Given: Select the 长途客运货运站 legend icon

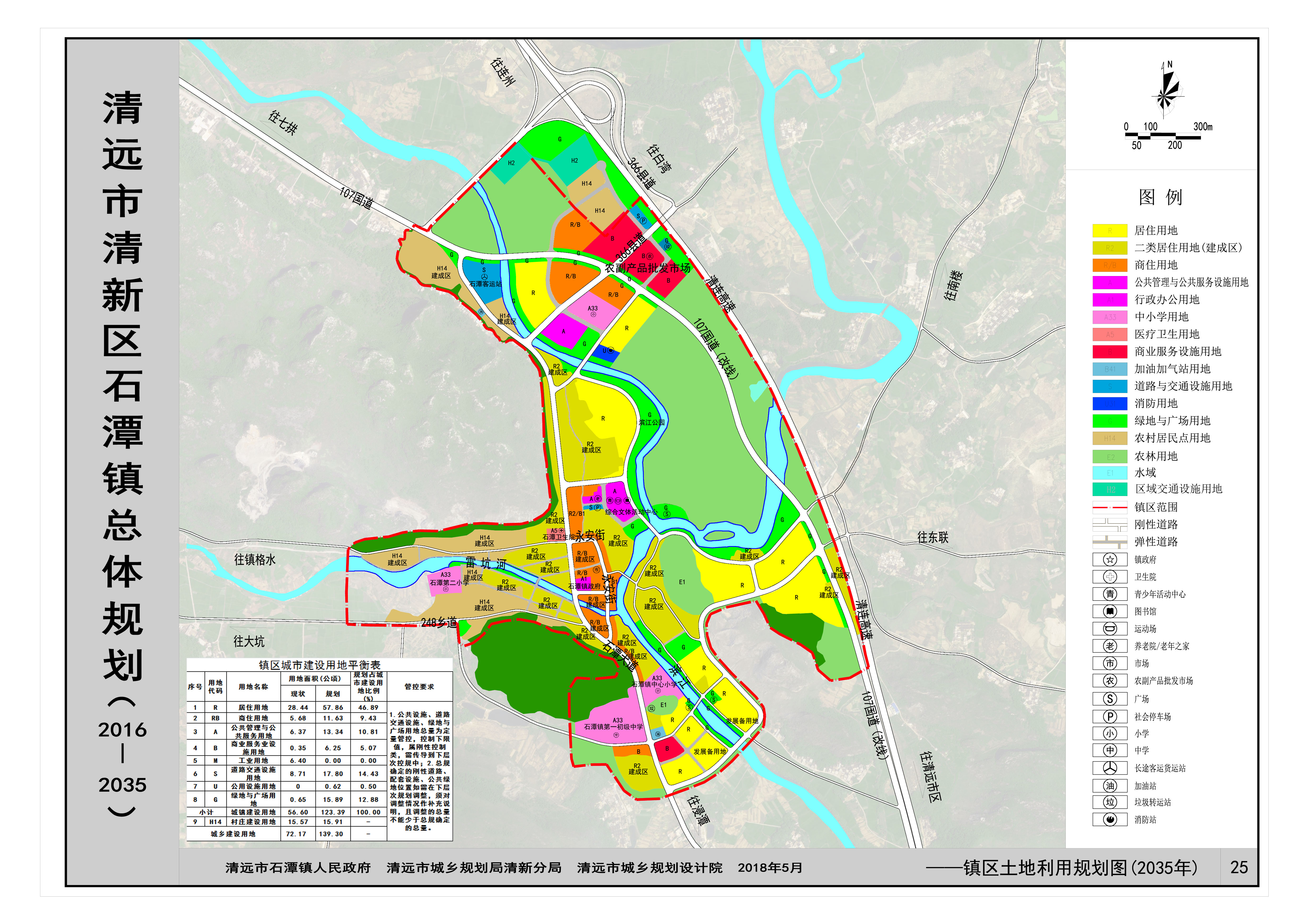Looking at the screenshot, I should (1110, 768).
